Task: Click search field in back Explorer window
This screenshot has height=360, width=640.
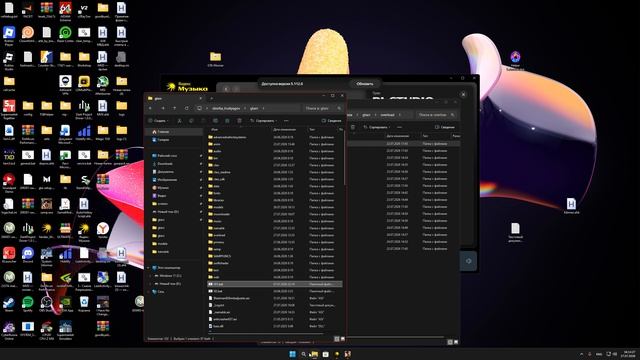Action: click(x=436, y=115)
